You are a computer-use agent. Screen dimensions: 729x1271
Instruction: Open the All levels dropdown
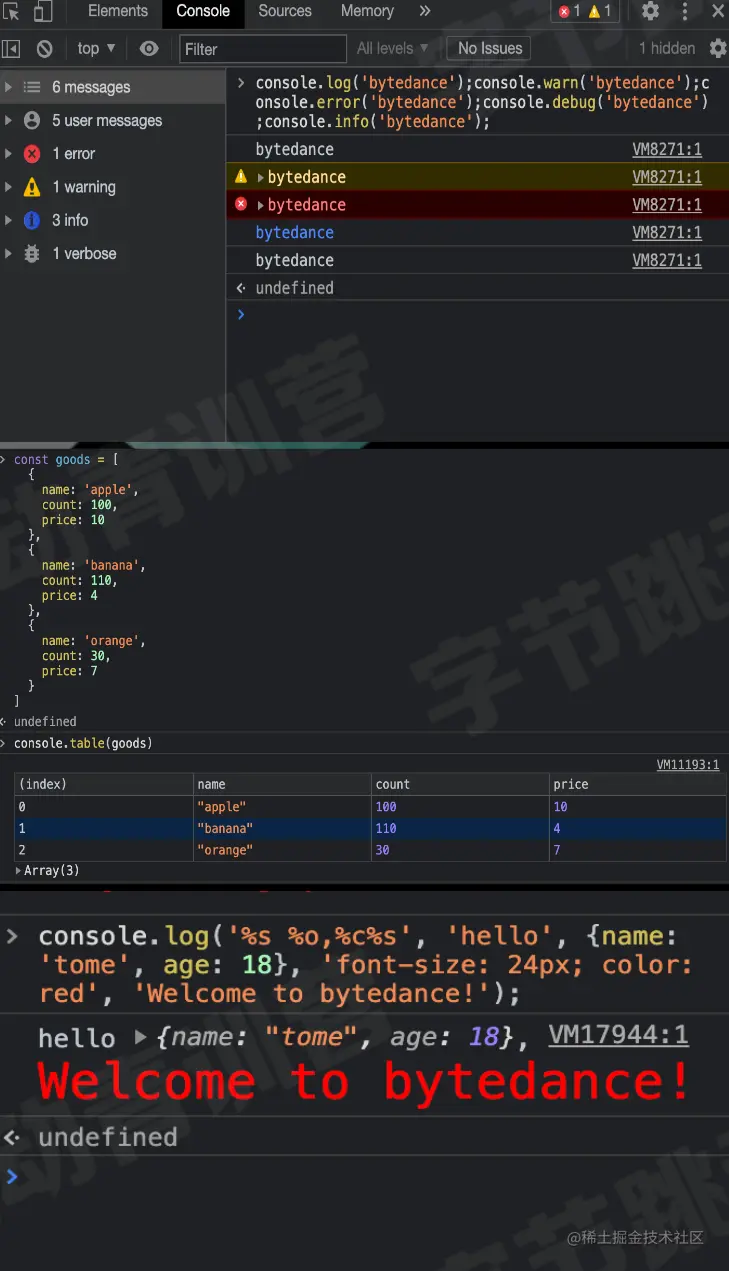[392, 48]
